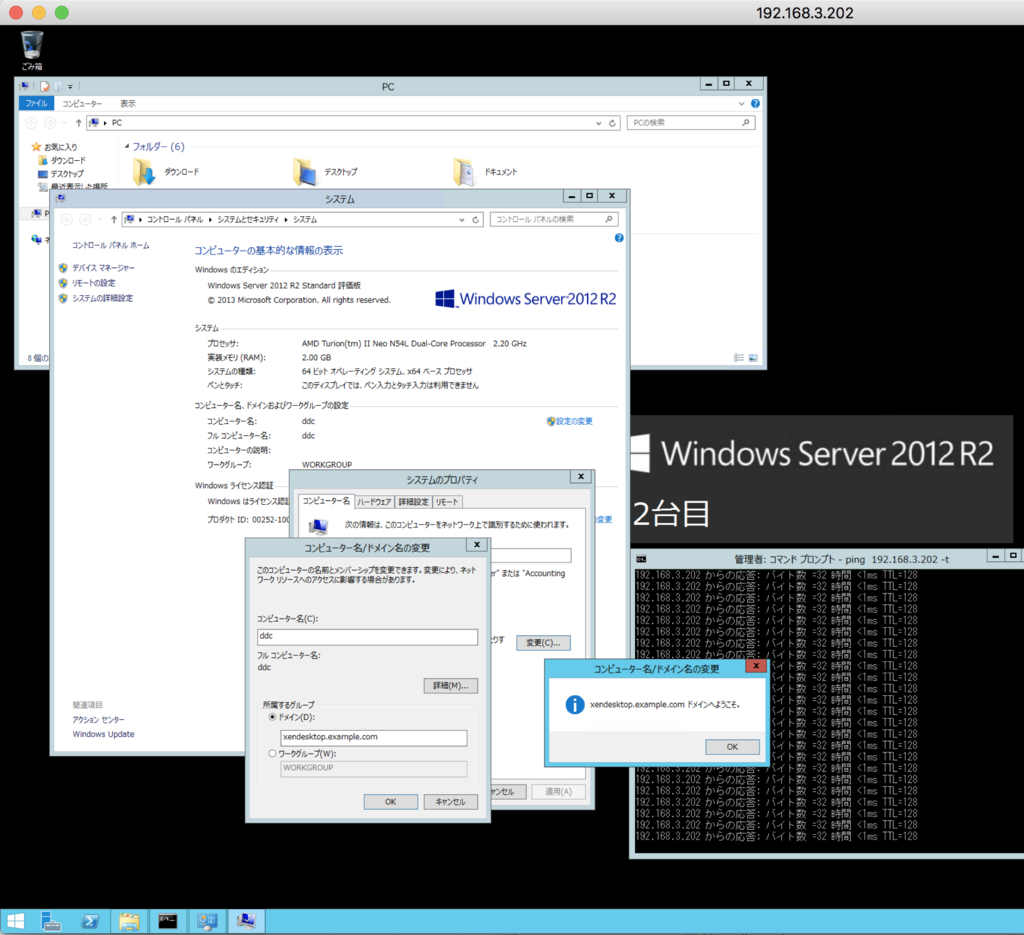Open the Recycle Bin desktop icon

(x=31, y=50)
